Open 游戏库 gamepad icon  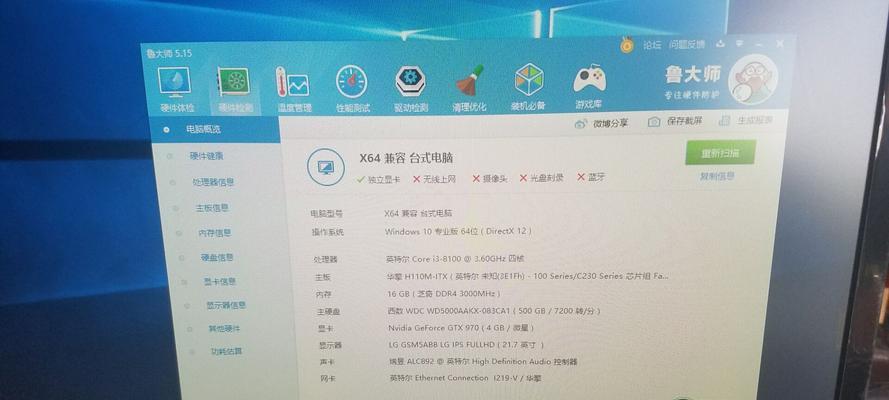point(589,79)
